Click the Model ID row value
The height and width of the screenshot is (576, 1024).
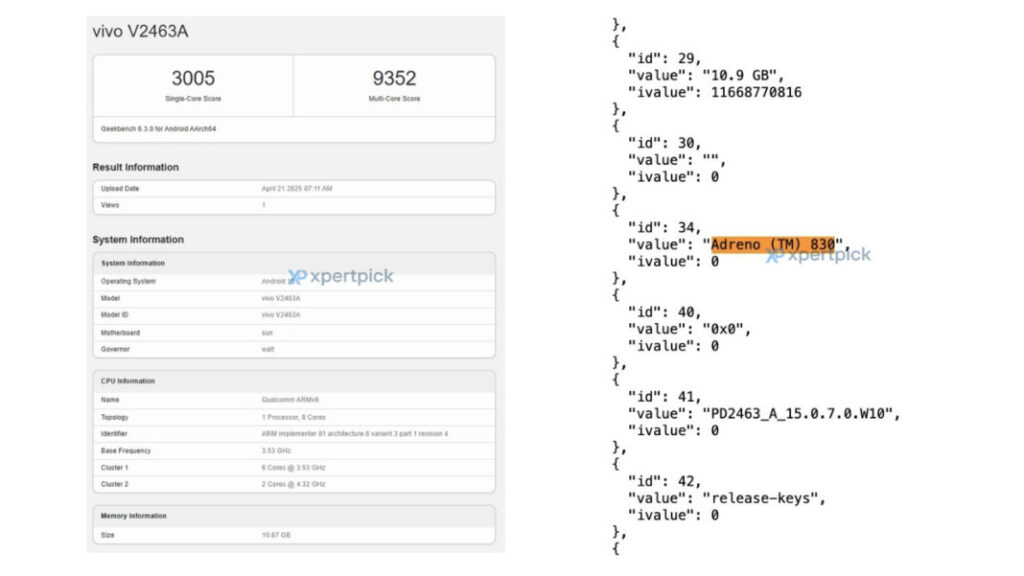[281, 315]
